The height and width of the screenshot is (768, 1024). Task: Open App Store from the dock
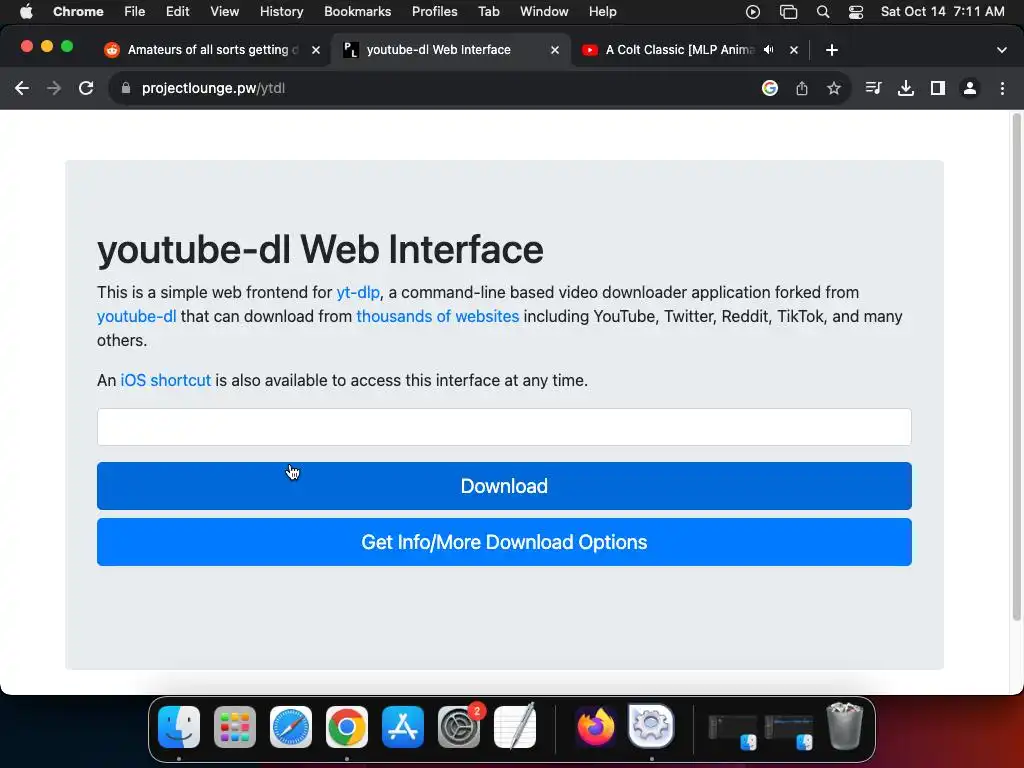coord(403,727)
